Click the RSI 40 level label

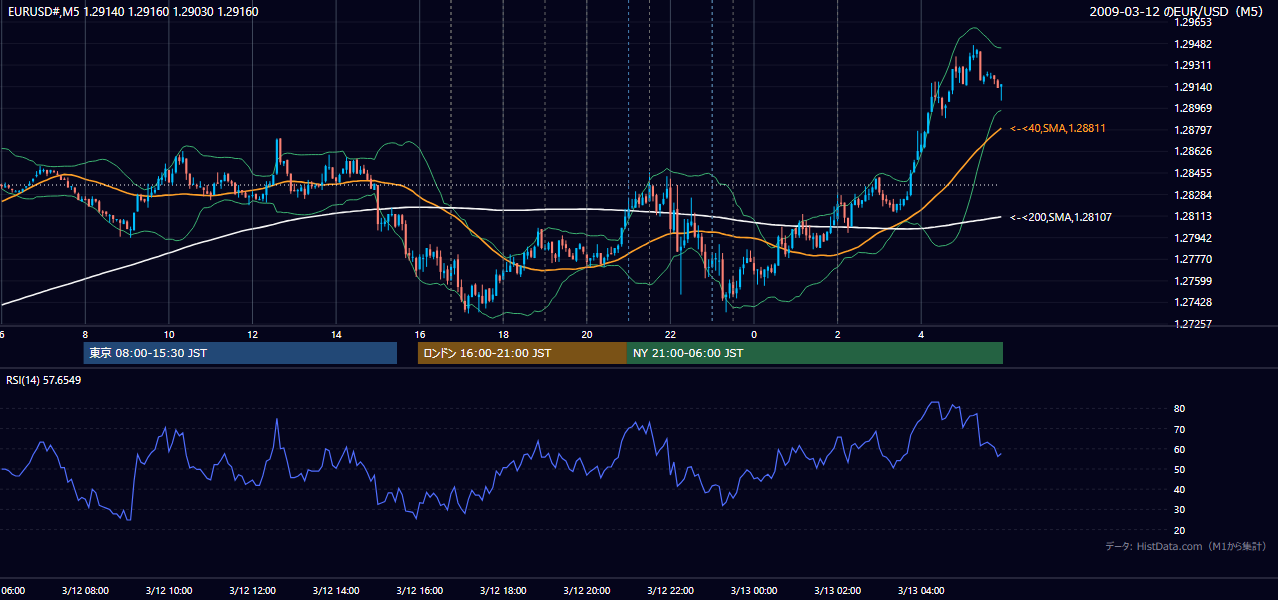coord(1180,489)
